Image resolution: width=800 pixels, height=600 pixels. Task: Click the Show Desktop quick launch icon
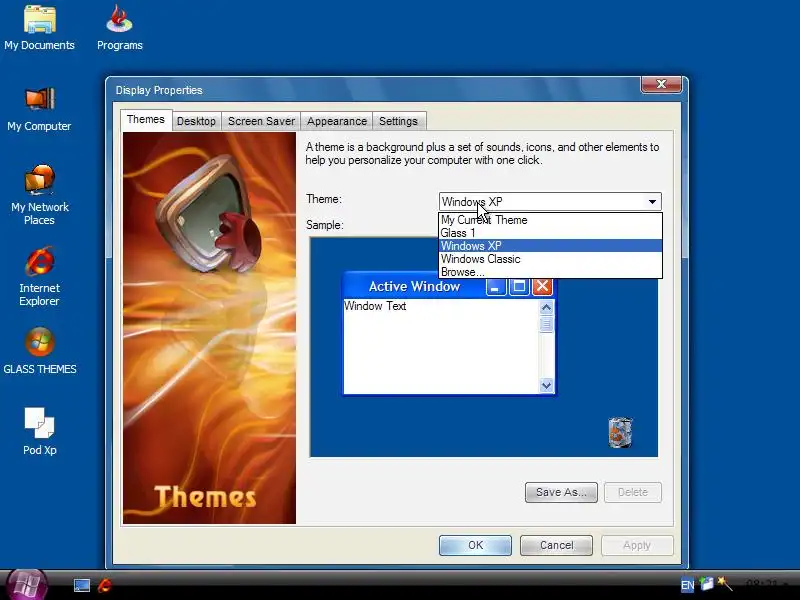click(82, 585)
